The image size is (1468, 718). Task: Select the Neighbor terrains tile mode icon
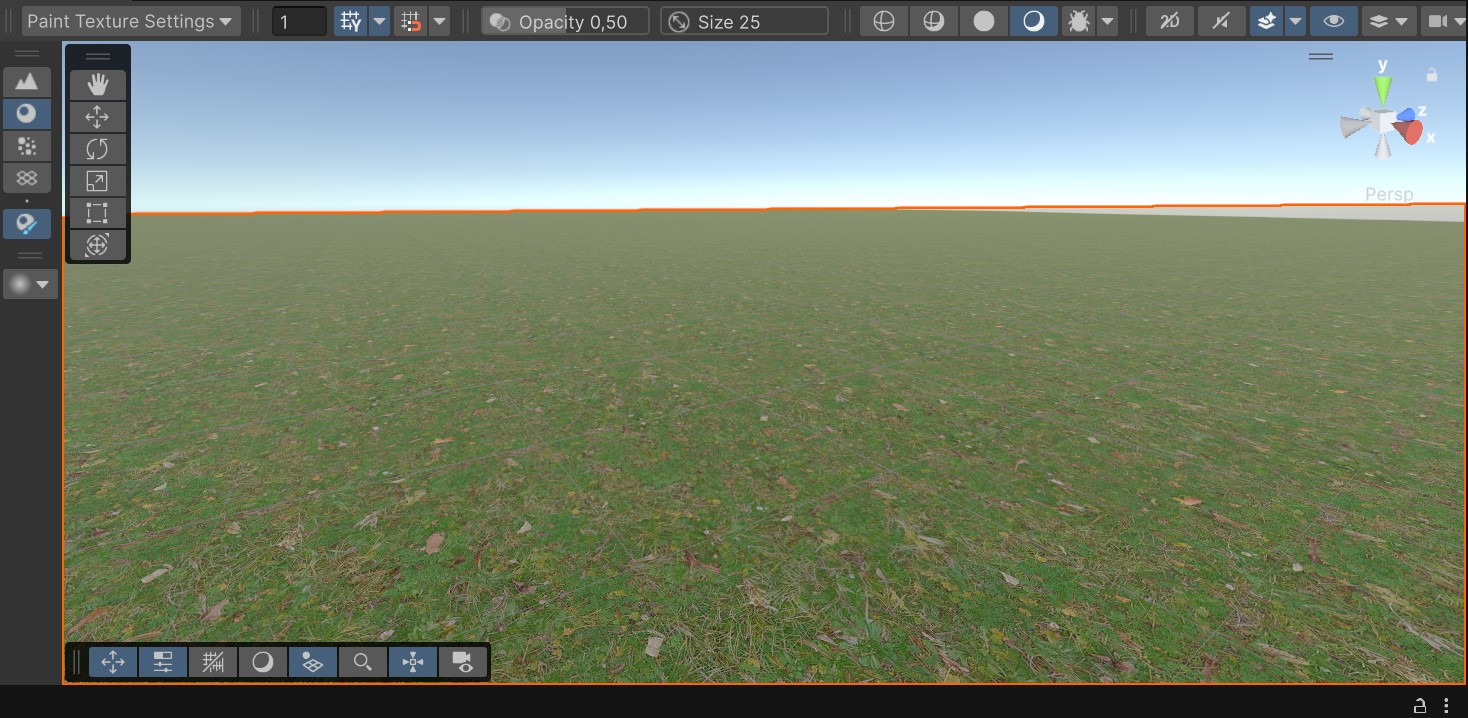coord(27,178)
